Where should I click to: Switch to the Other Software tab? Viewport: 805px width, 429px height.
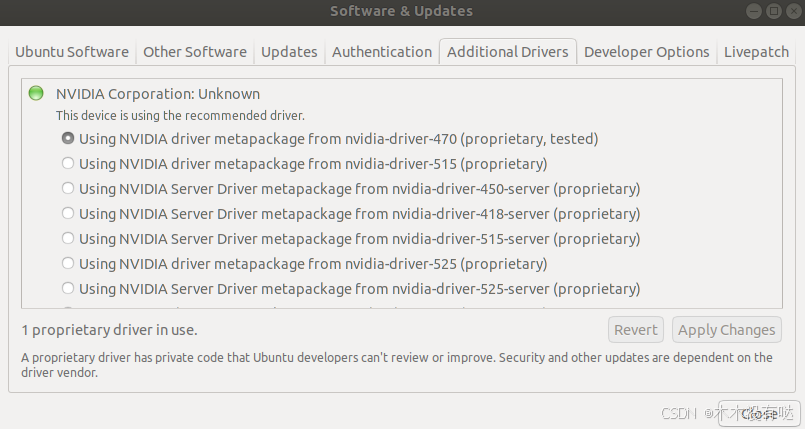(195, 52)
